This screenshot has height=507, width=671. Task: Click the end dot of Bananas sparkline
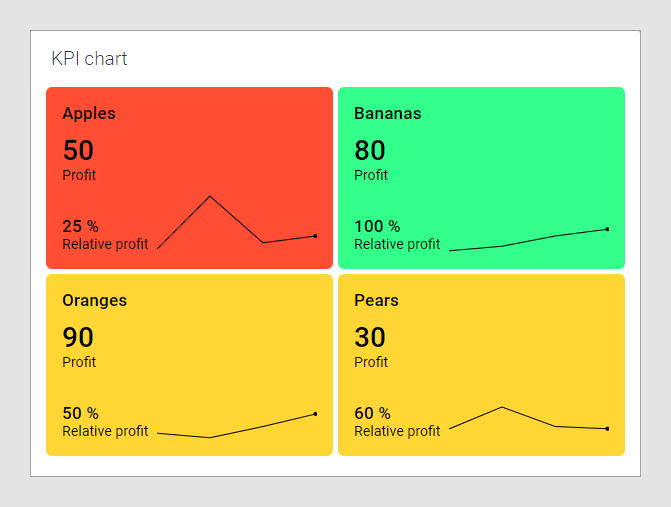pyautogui.click(x=607, y=229)
